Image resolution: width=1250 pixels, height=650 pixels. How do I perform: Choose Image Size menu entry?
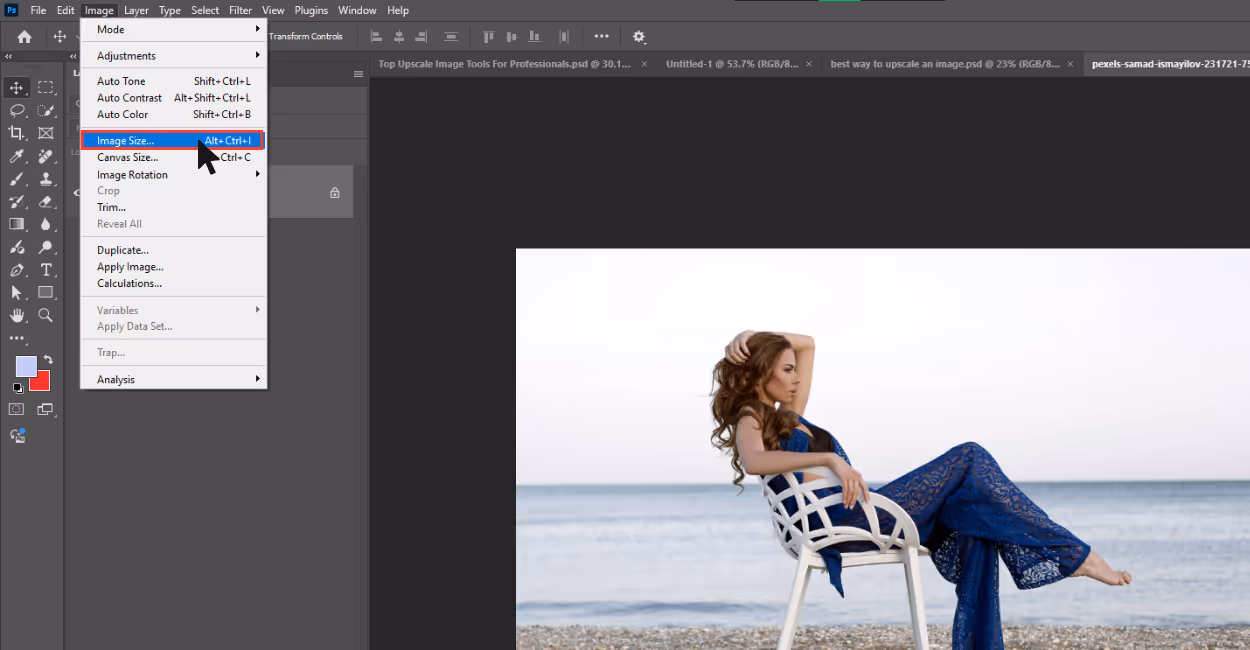[173, 141]
